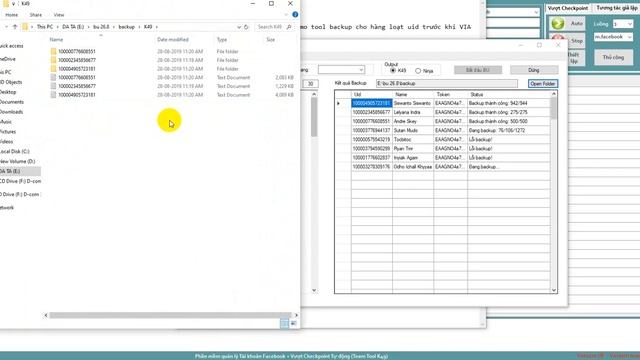Click the search magnifier in Explorer
The height and width of the screenshot is (360, 640).
tap(289, 27)
